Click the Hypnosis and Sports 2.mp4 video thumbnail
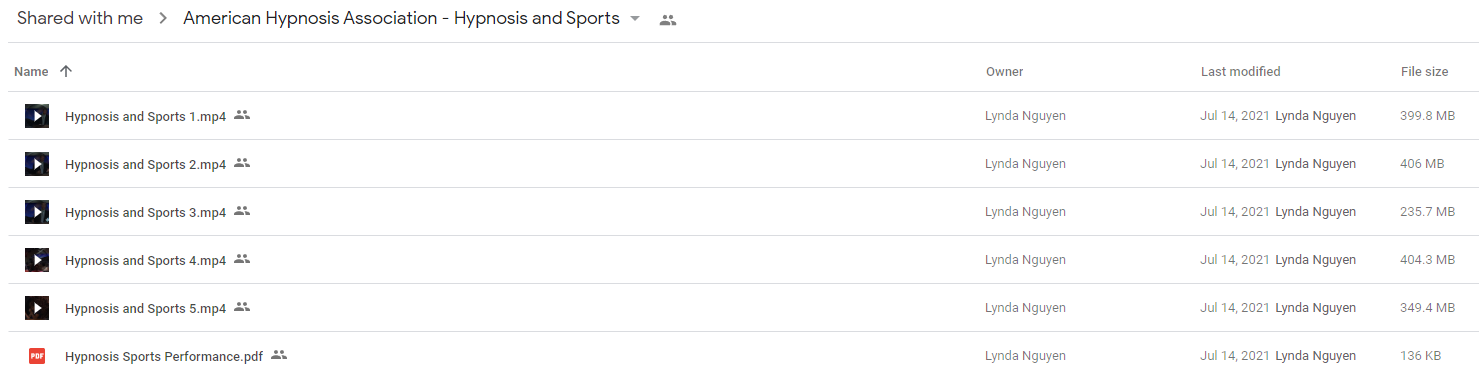1479x378 pixels. [x=37, y=164]
